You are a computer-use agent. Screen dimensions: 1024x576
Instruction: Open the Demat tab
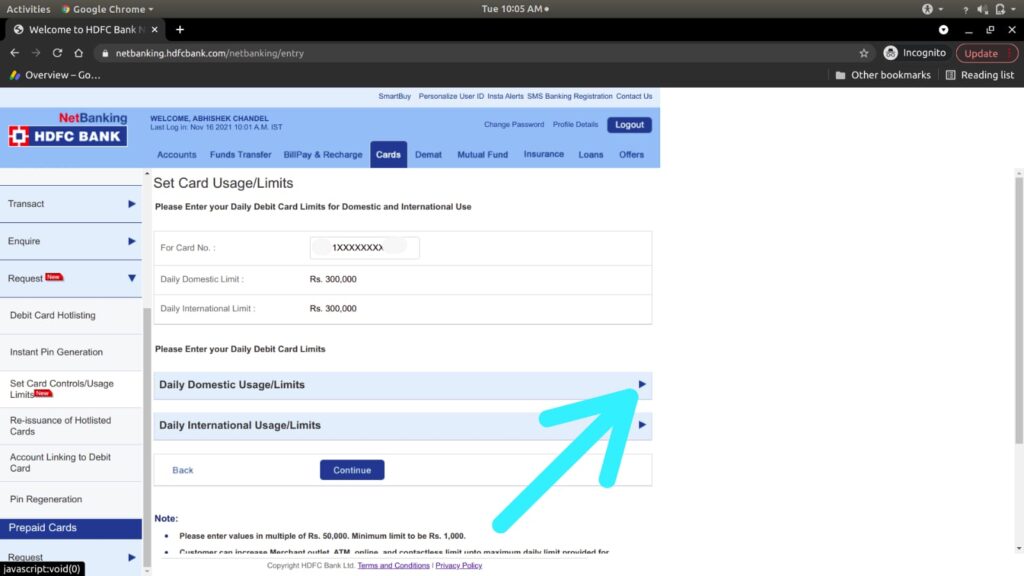[428, 155]
